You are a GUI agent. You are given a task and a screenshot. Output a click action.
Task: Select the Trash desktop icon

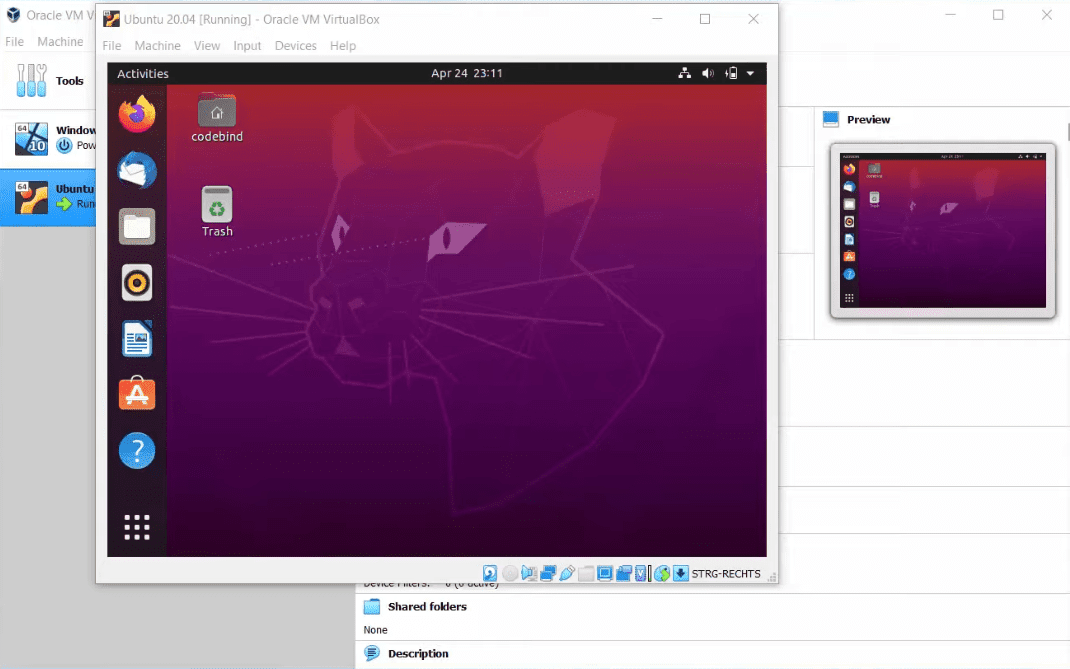click(217, 212)
